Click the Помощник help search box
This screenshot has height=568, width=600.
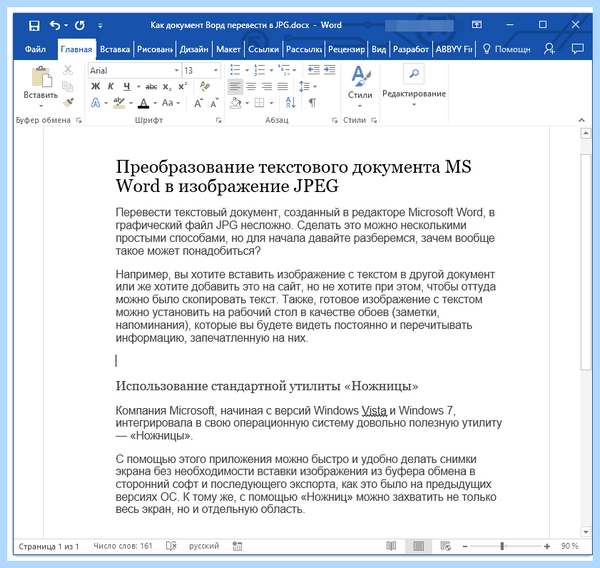[x=507, y=49]
